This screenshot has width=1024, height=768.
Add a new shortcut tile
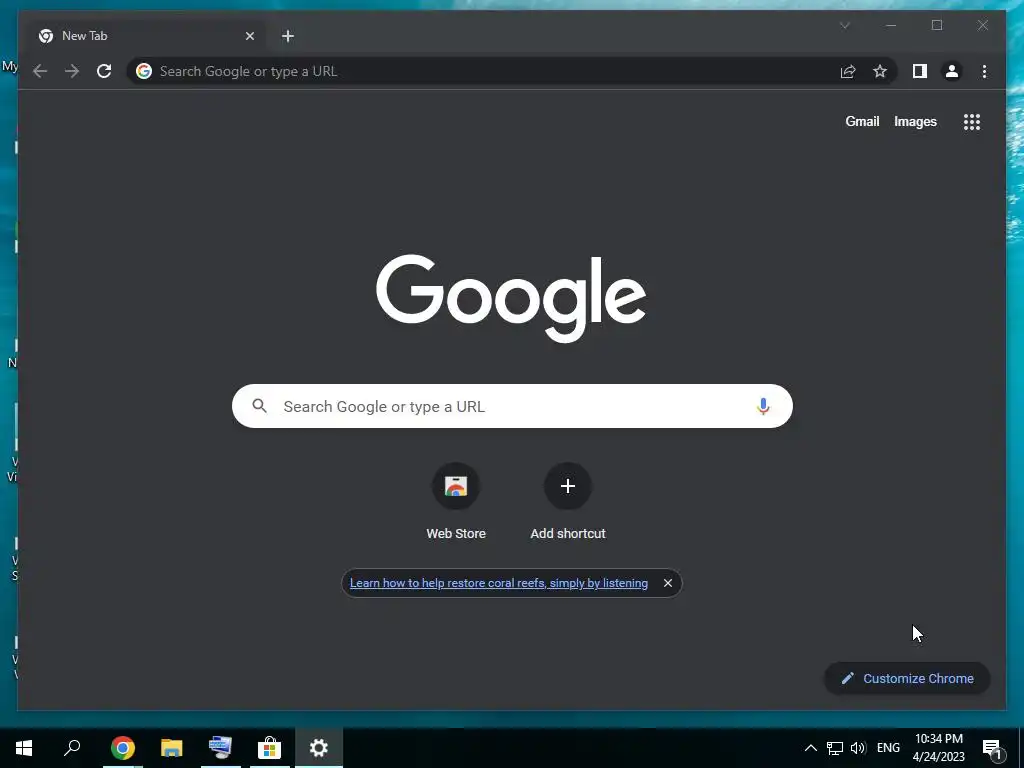coord(568,502)
